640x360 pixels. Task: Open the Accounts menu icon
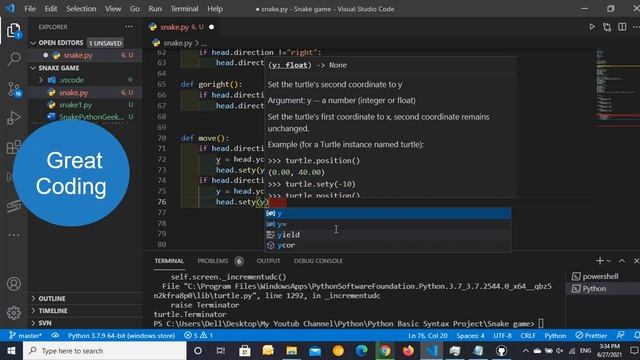coord(14,284)
